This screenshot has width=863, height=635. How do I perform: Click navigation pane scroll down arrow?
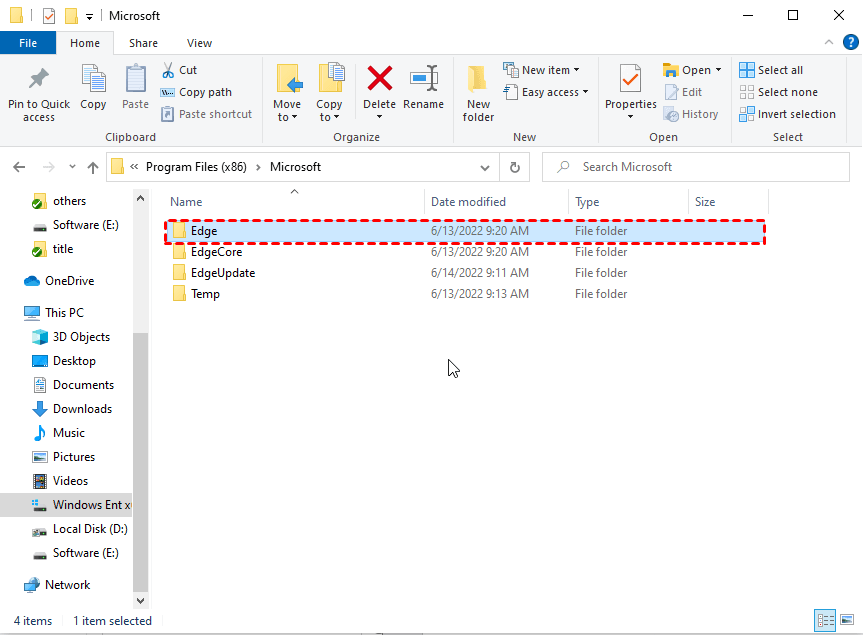140,600
